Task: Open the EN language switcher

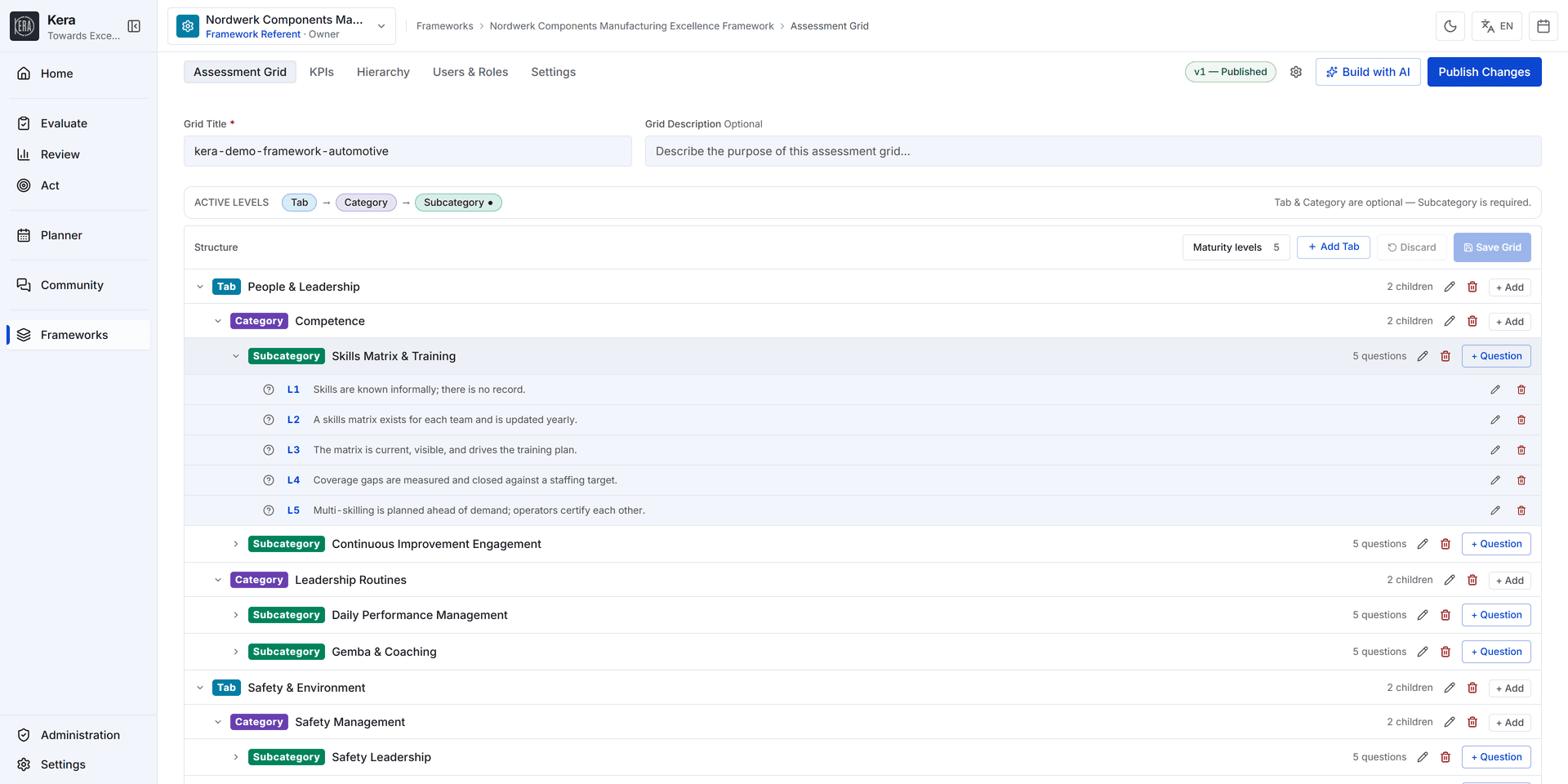Action: coord(1497,26)
